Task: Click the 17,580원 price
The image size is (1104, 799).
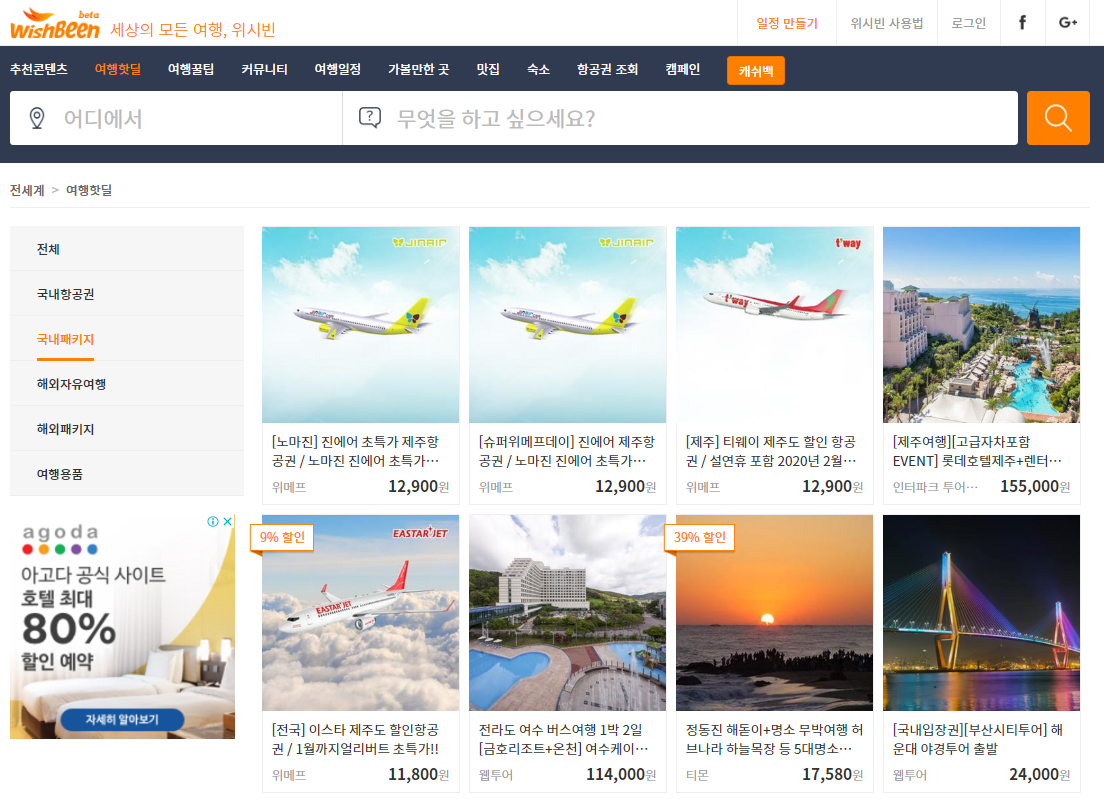Action: pos(832,774)
